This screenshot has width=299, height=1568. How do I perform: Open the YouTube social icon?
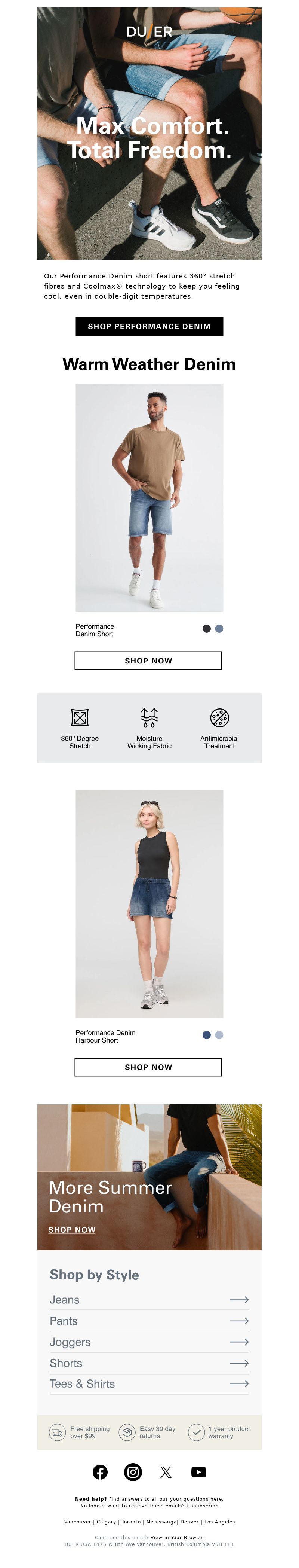point(199,1472)
